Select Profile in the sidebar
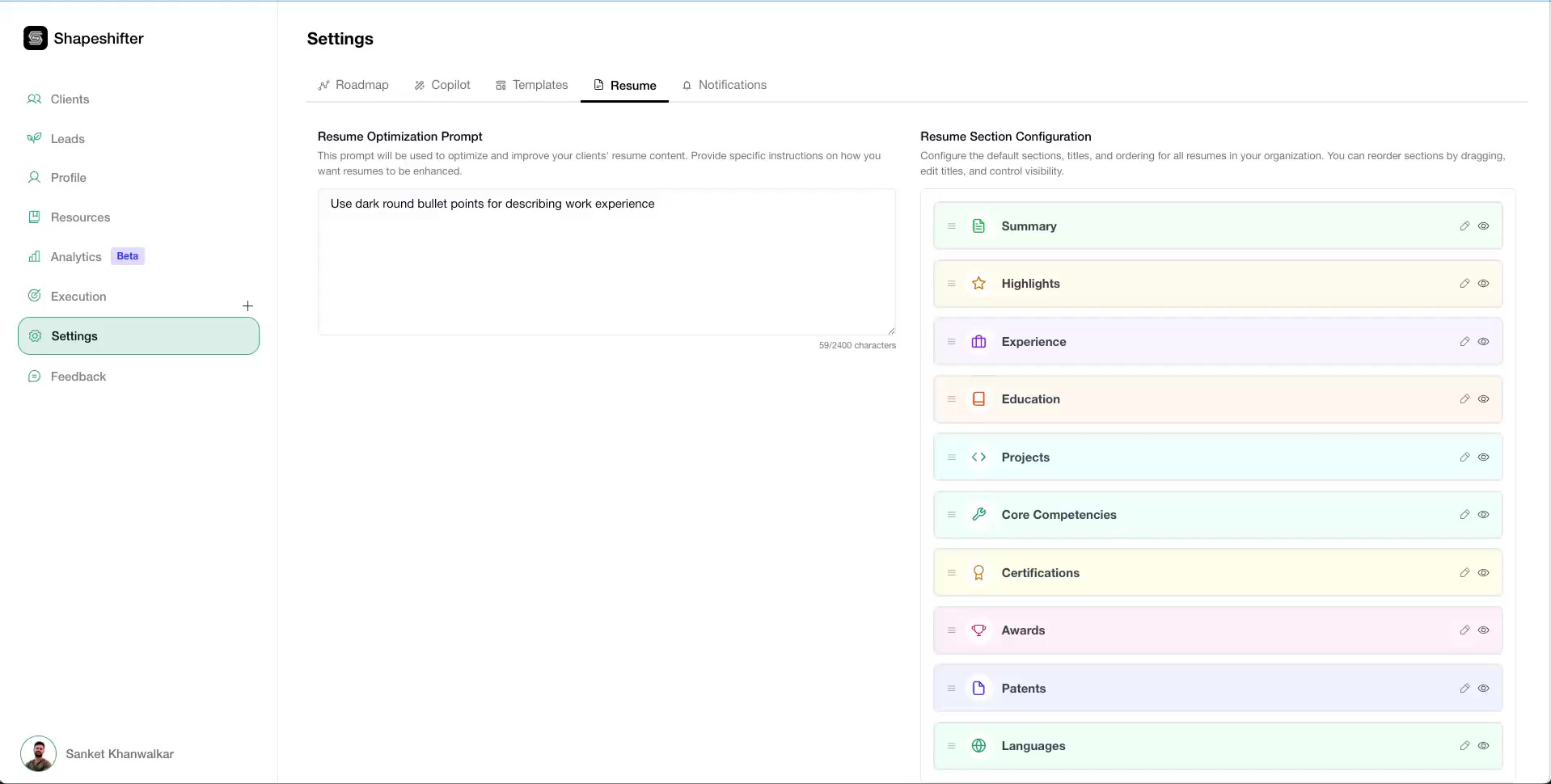1551x784 pixels. click(x=68, y=177)
